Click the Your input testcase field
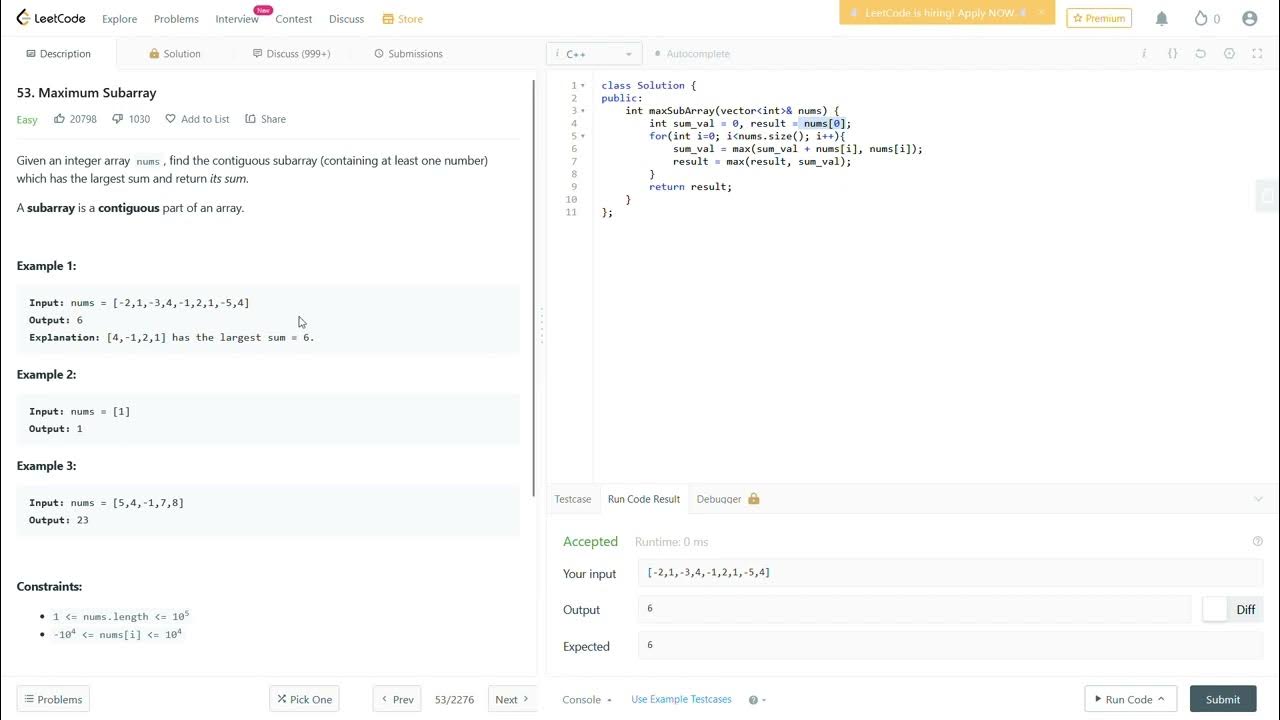The image size is (1280, 720). point(950,573)
